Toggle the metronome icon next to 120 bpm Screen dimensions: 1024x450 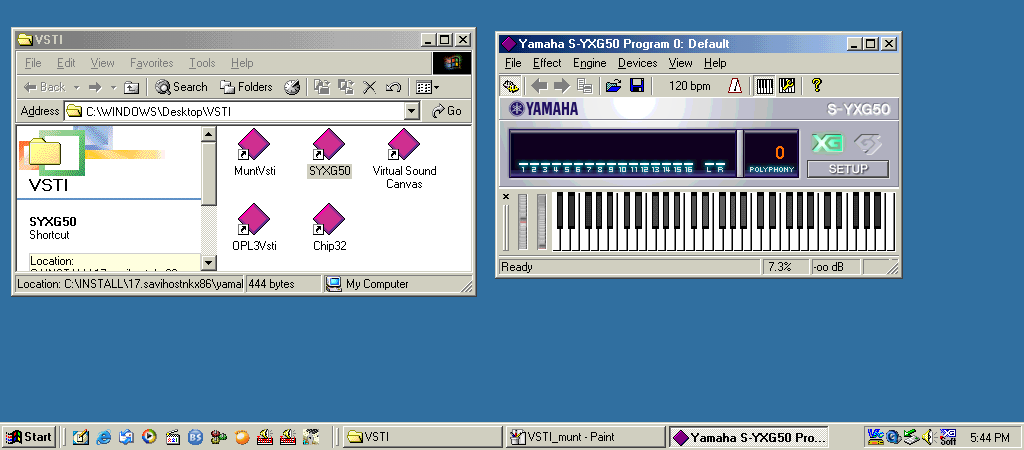(x=735, y=86)
